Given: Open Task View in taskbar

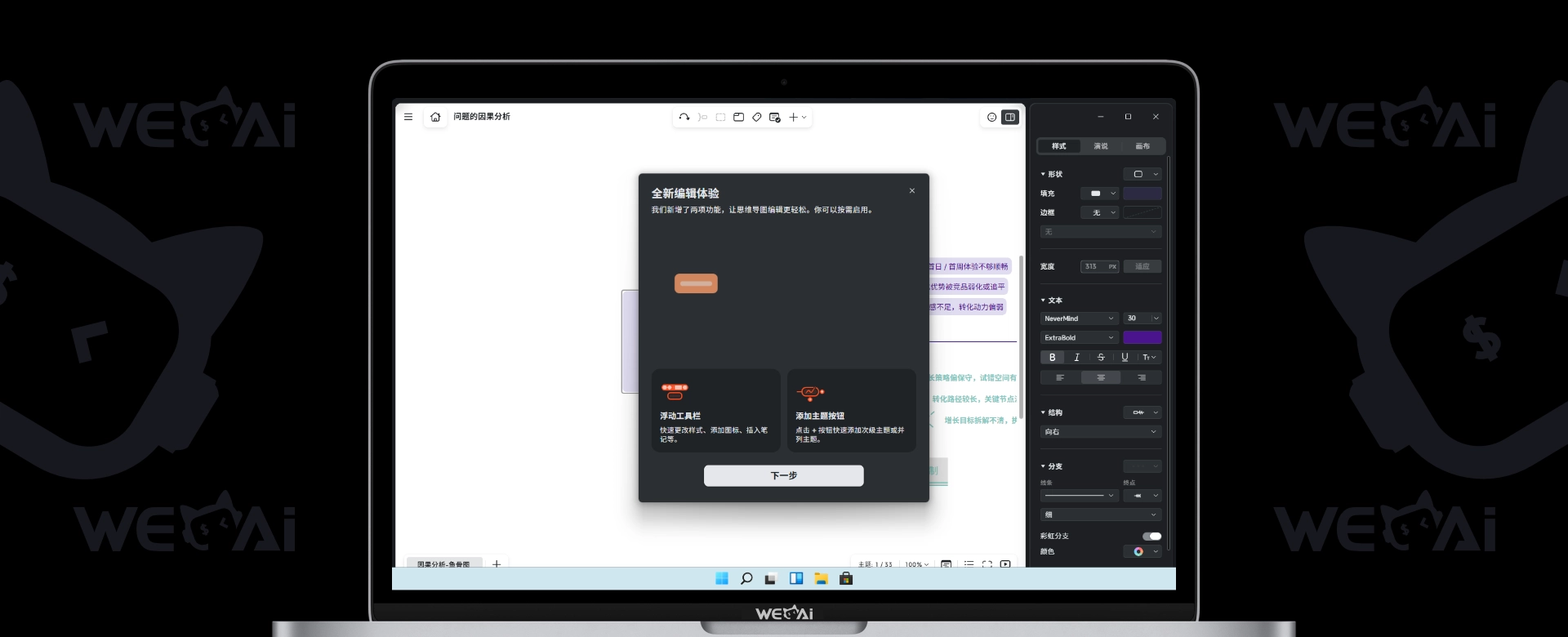Looking at the screenshot, I should (x=770, y=579).
